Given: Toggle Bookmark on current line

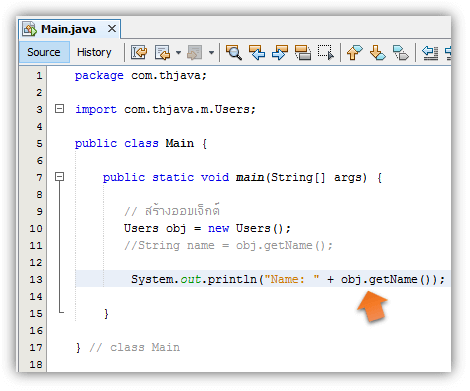Looking at the screenshot, I should click(401, 53).
